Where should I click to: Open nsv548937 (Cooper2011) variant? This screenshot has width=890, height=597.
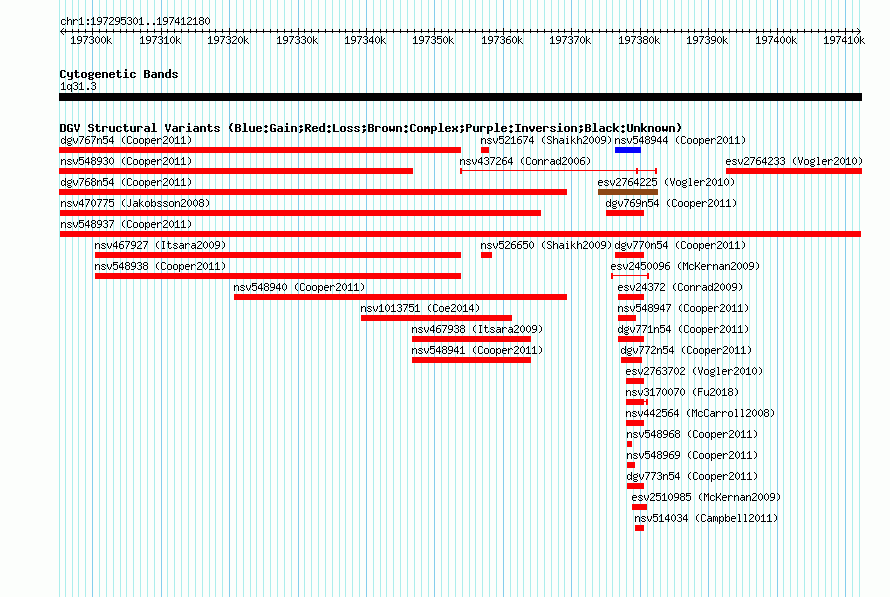[x=126, y=224]
